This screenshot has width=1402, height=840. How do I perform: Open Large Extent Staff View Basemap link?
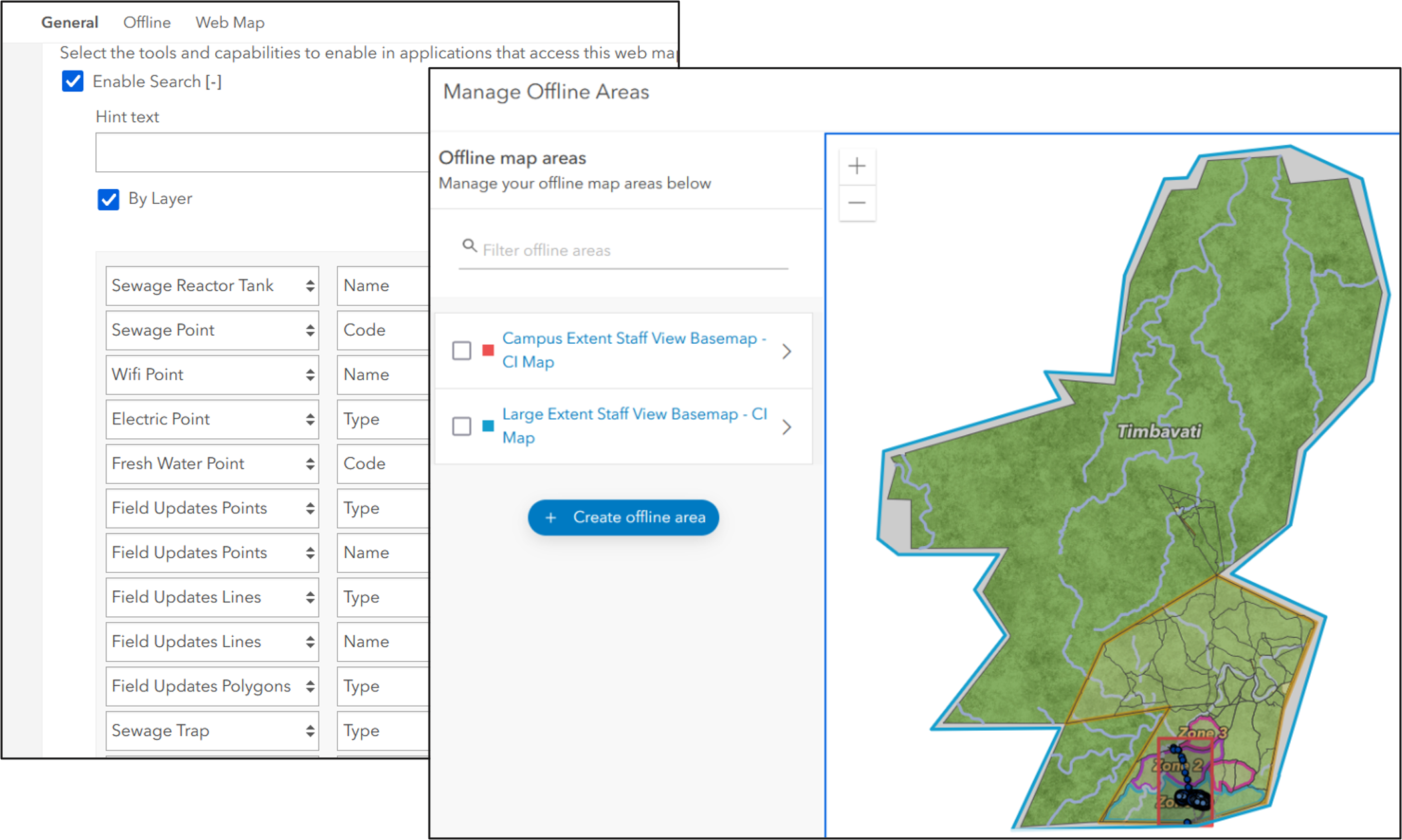[634, 426]
